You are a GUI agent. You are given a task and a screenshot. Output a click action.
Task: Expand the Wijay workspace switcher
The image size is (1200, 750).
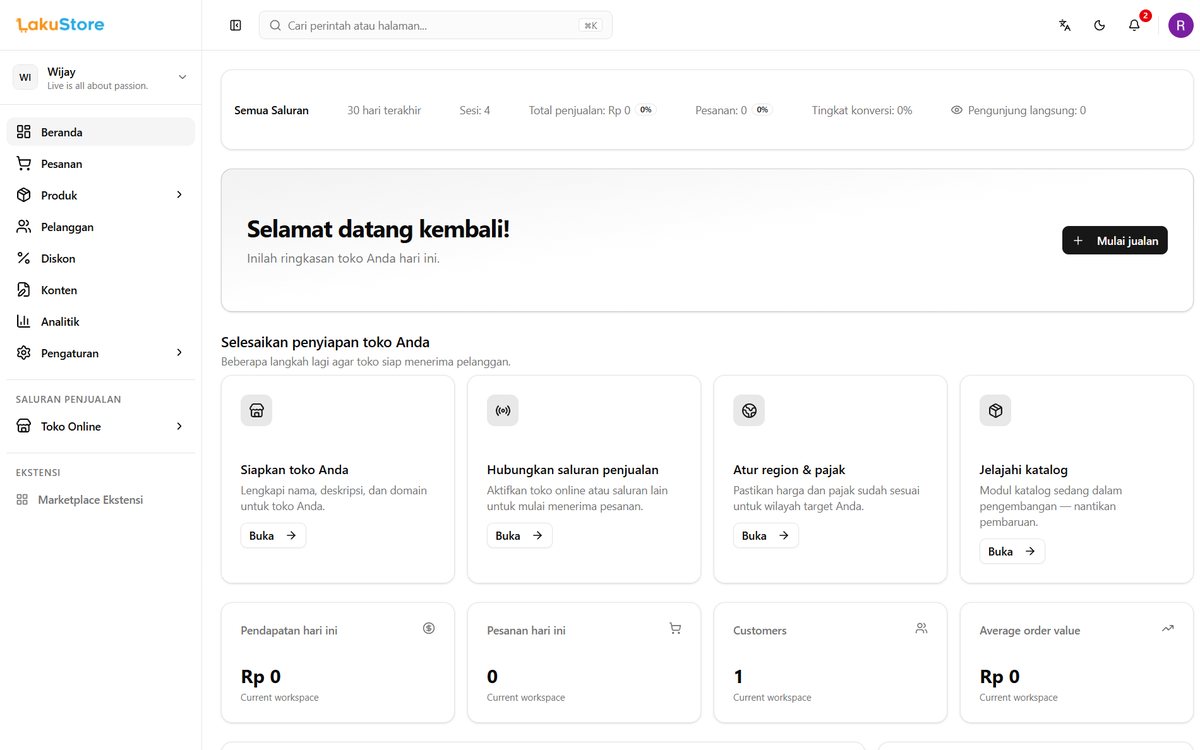pyautogui.click(x=100, y=78)
